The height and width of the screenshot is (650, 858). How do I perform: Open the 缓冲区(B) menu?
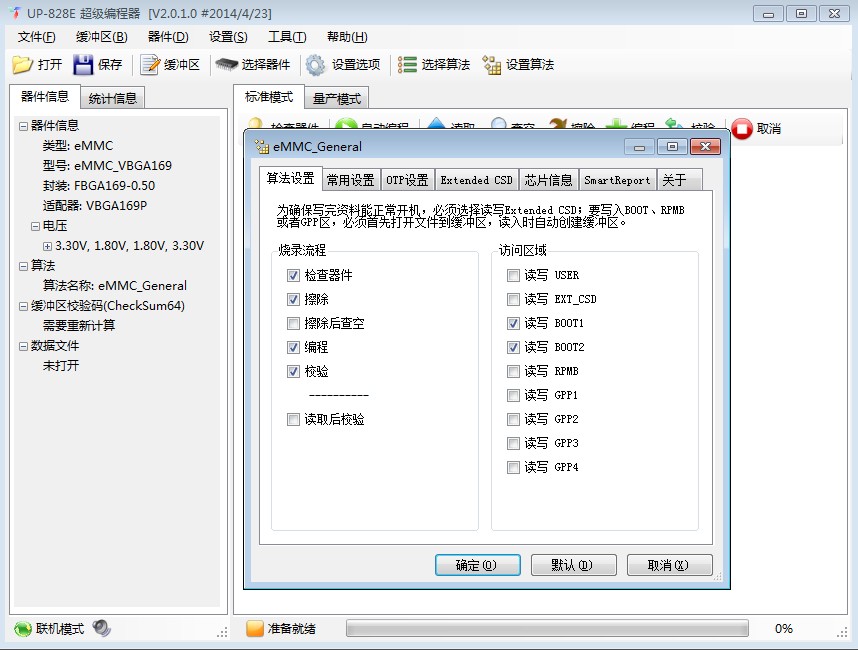click(102, 37)
